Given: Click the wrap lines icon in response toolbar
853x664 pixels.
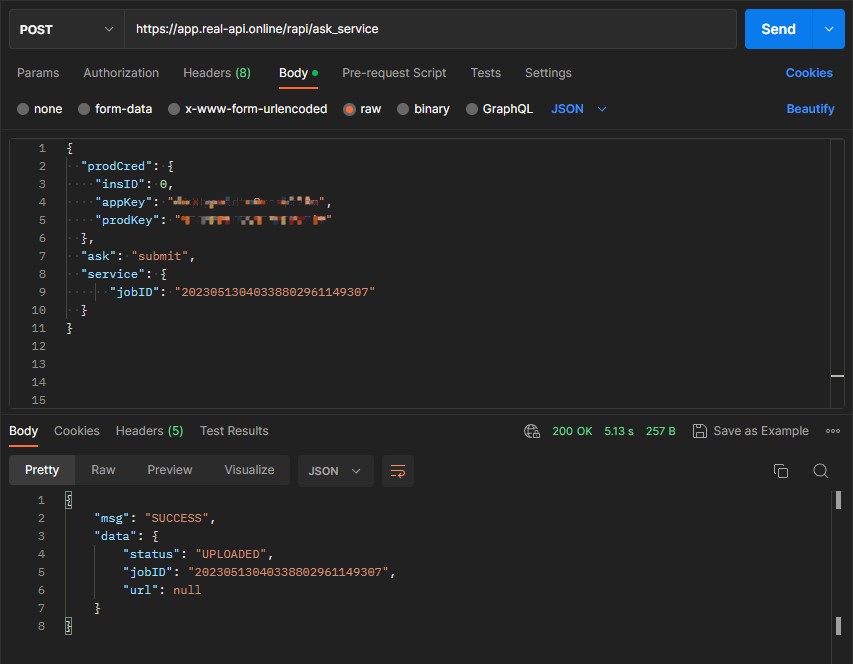Looking at the screenshot, I should point(397,471).
